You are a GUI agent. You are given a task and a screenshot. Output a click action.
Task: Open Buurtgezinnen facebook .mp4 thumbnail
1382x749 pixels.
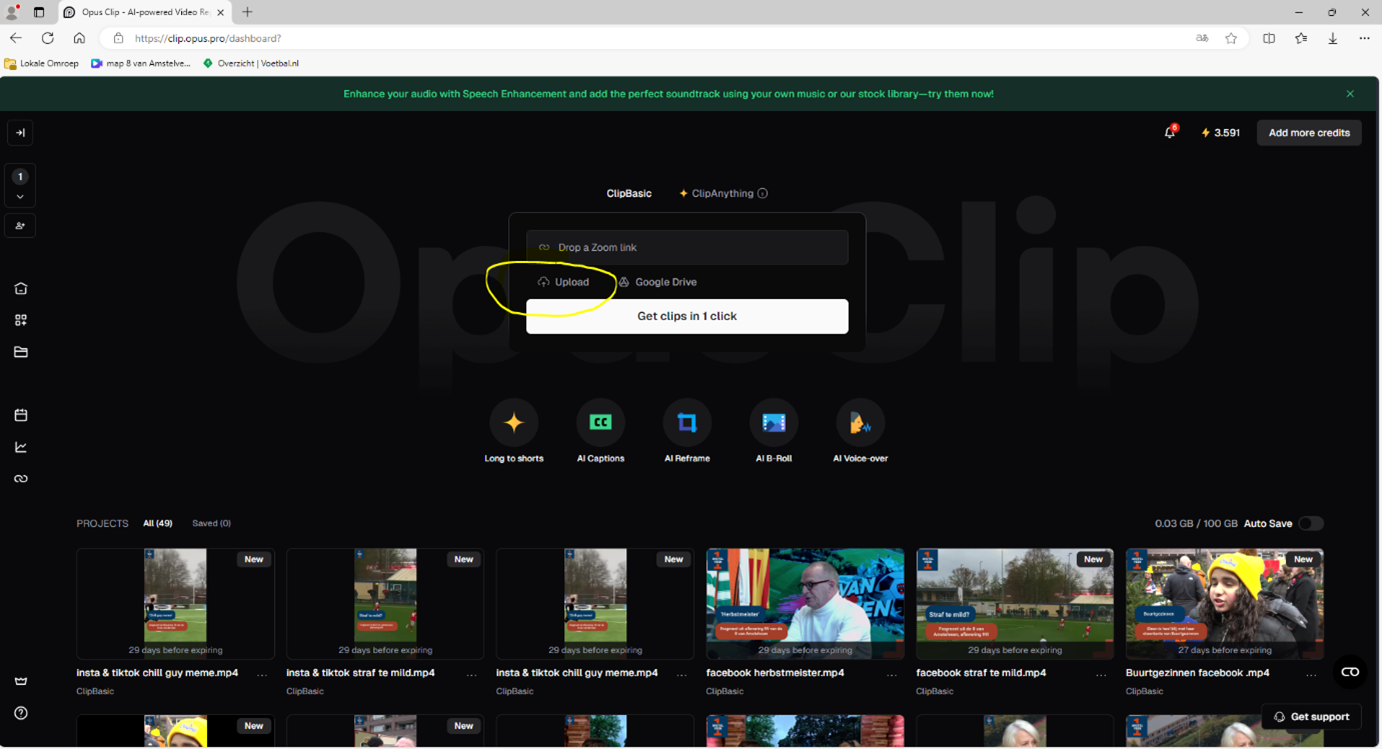coord(1225,603)
